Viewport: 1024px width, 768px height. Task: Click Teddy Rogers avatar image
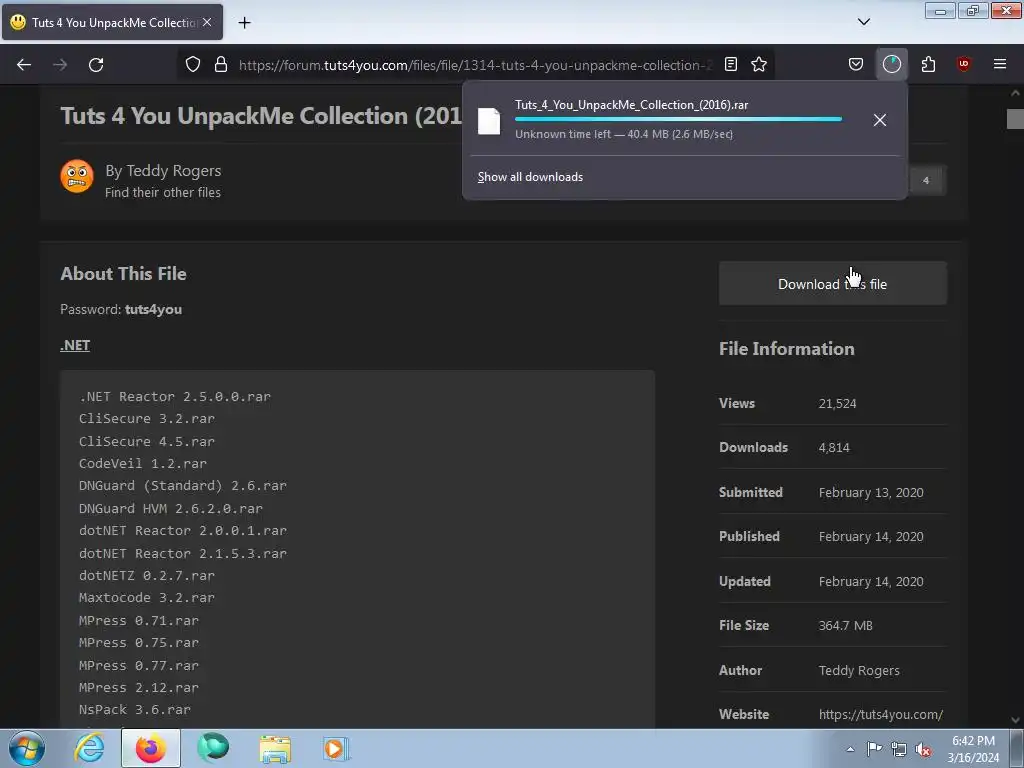pos(77,176)
